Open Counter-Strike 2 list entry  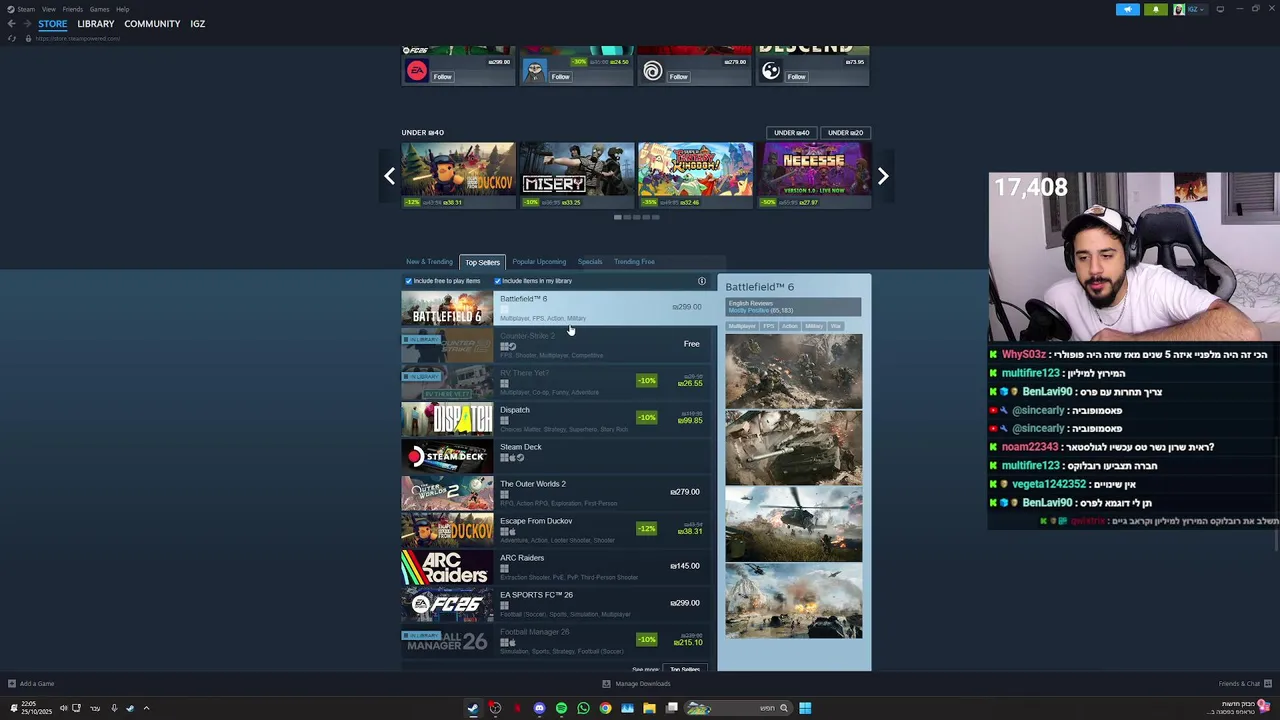[x=558, y=344]
